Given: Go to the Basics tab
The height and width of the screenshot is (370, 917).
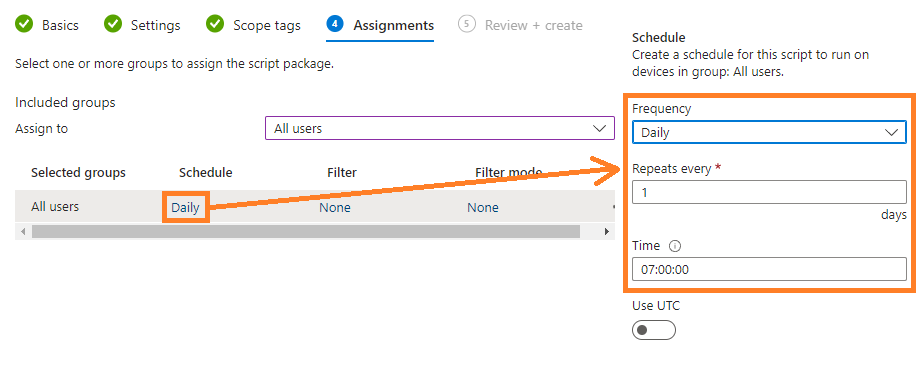Looking at the screenshot, I should pos(60,25).
